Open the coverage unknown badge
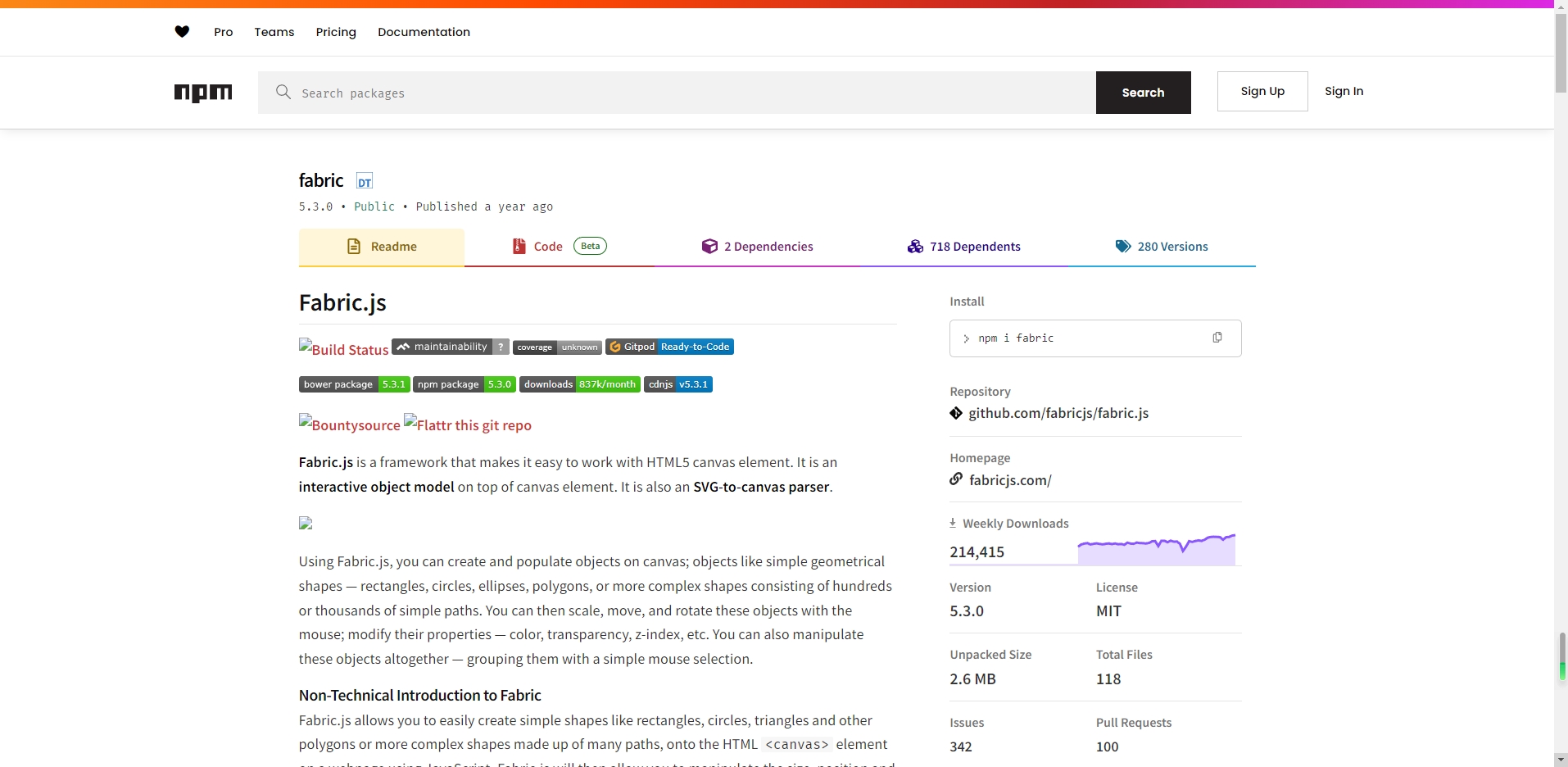The image size is (1568, 767). pos(557,347)
